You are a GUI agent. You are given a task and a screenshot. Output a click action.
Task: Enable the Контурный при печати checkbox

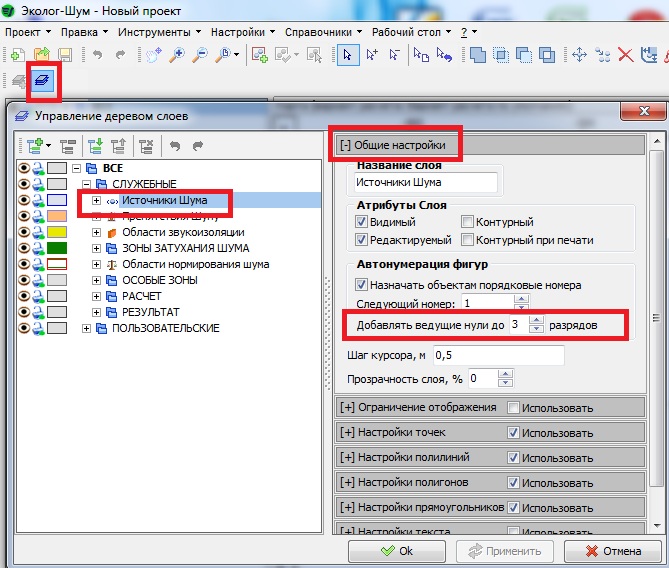click(x=468, y=240)
